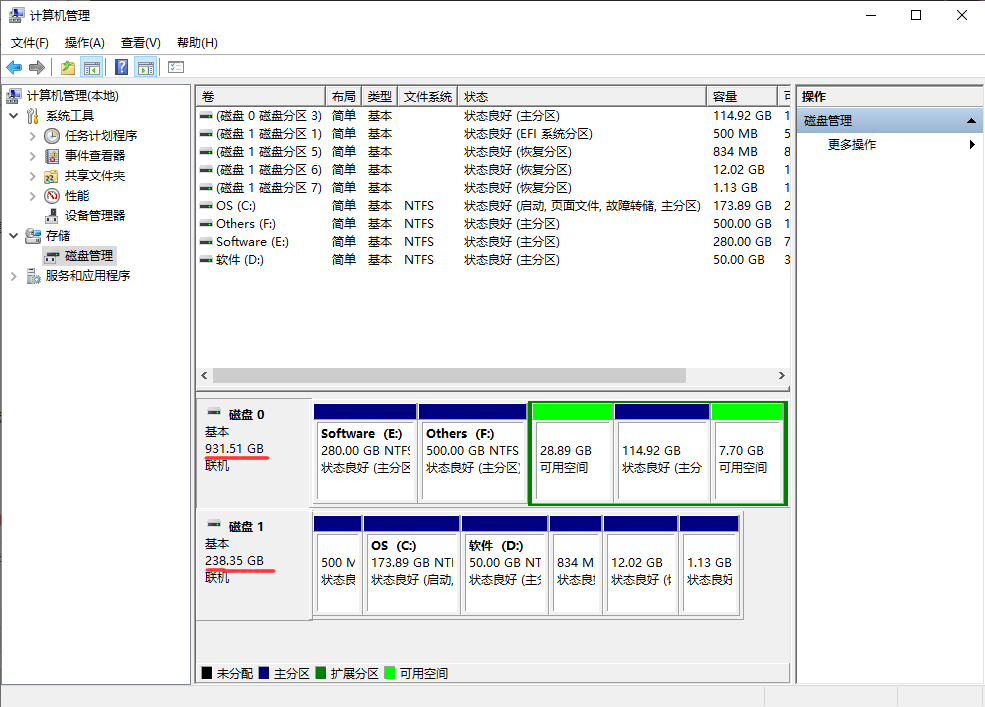Click the Shared Folders icon in tree

tap(52, 176)
